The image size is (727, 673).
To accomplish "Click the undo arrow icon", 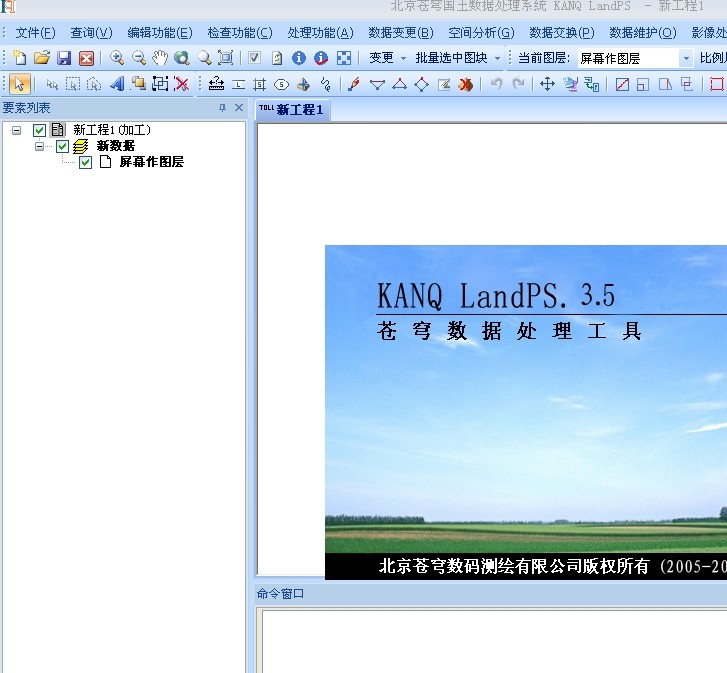I will (497, 84).
